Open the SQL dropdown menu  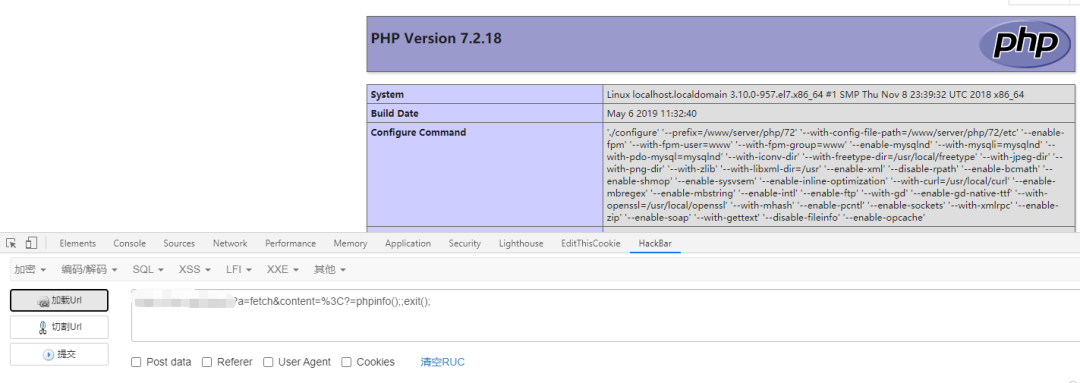pyautogui.click(x=148, y=269)
